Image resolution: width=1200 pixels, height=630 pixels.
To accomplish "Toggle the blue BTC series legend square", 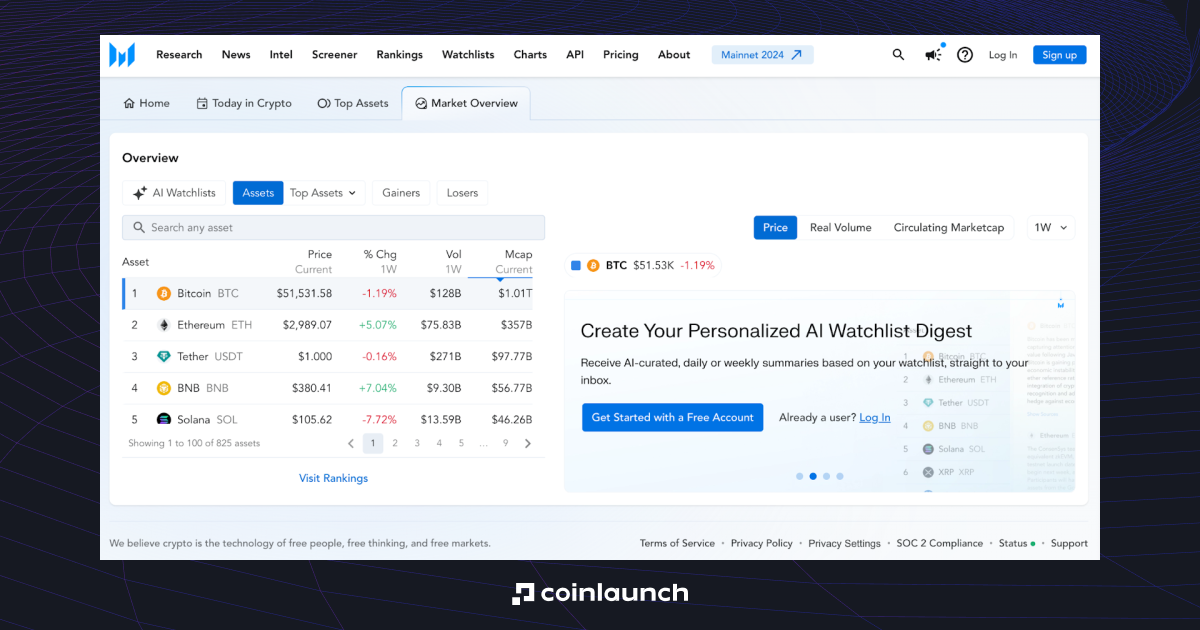I will pyautogui.click(x=575, y=265).
